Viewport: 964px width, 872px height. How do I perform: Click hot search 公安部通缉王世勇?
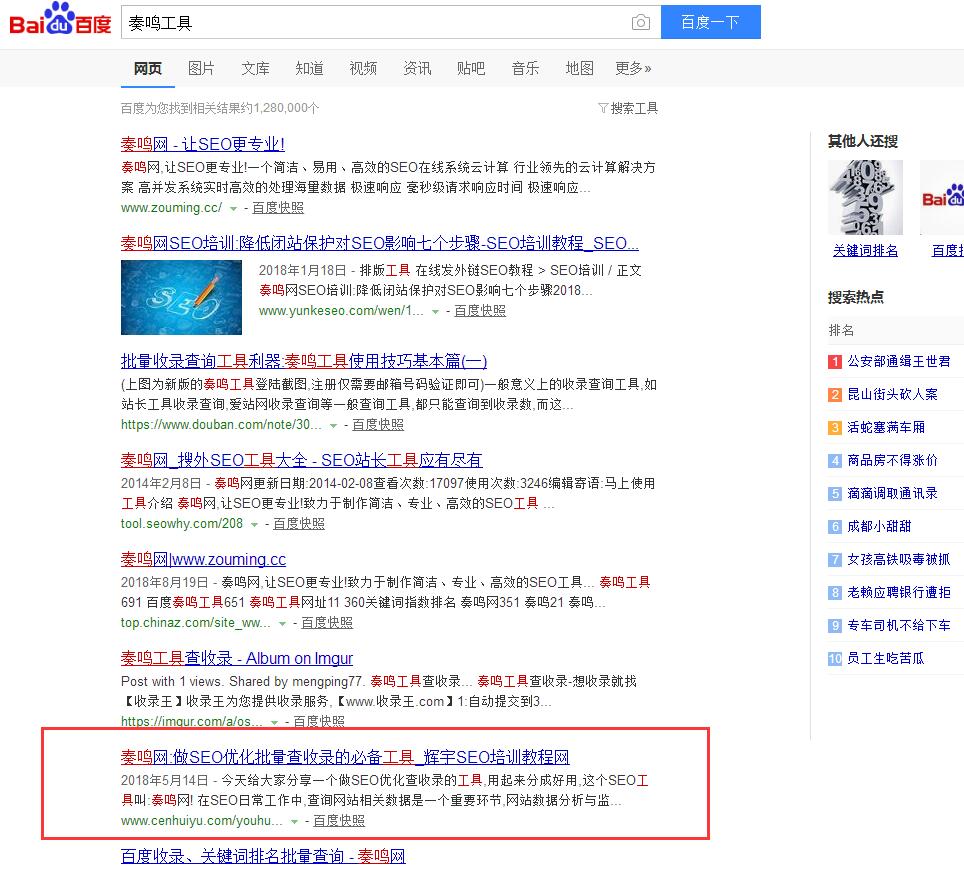(x=898, y=361)
